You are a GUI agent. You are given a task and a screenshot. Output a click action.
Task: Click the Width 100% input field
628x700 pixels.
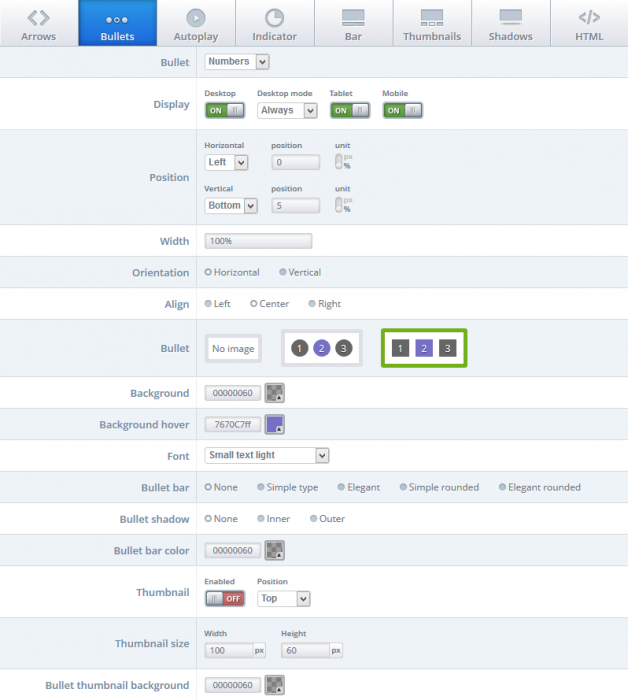(x=258, y=241)
